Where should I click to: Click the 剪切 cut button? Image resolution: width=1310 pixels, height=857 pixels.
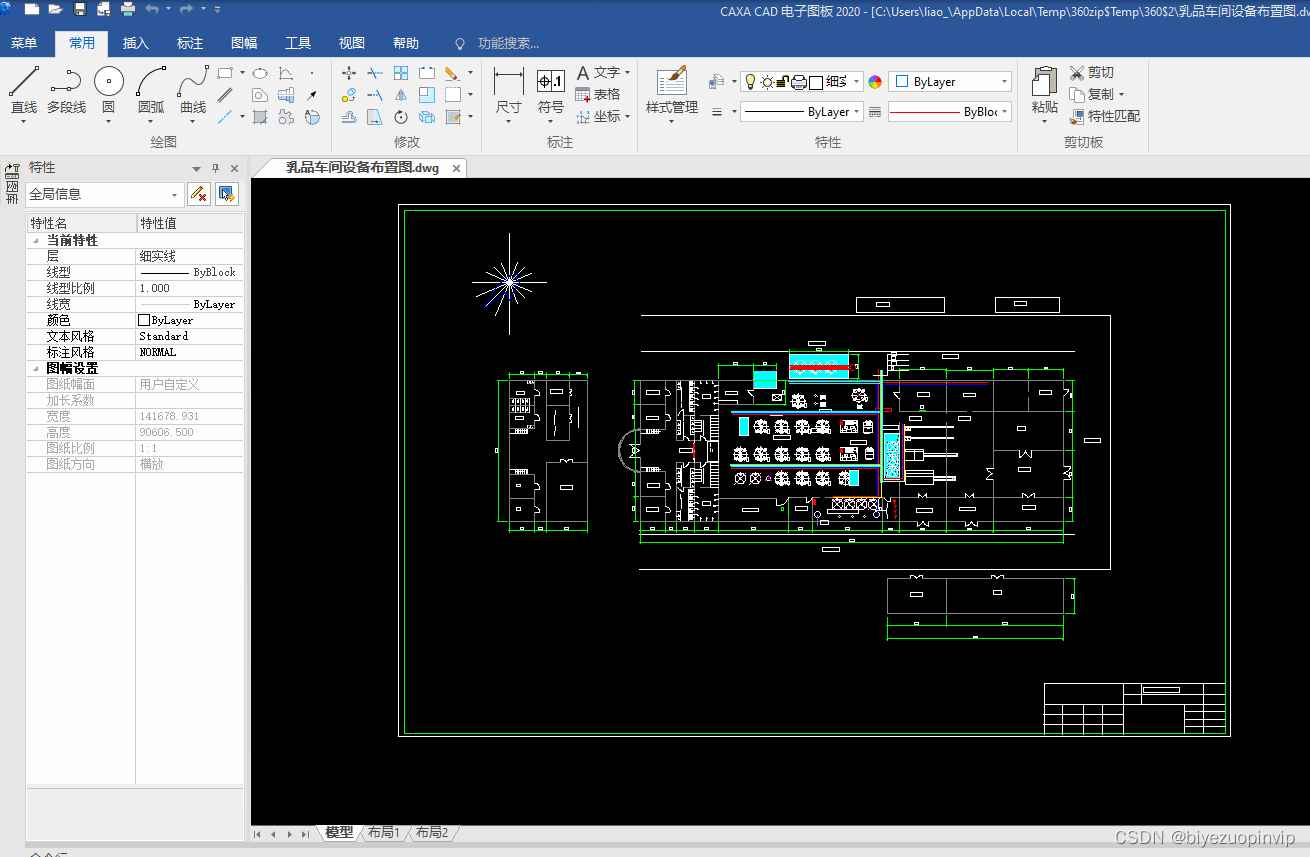click(1091, 73)
